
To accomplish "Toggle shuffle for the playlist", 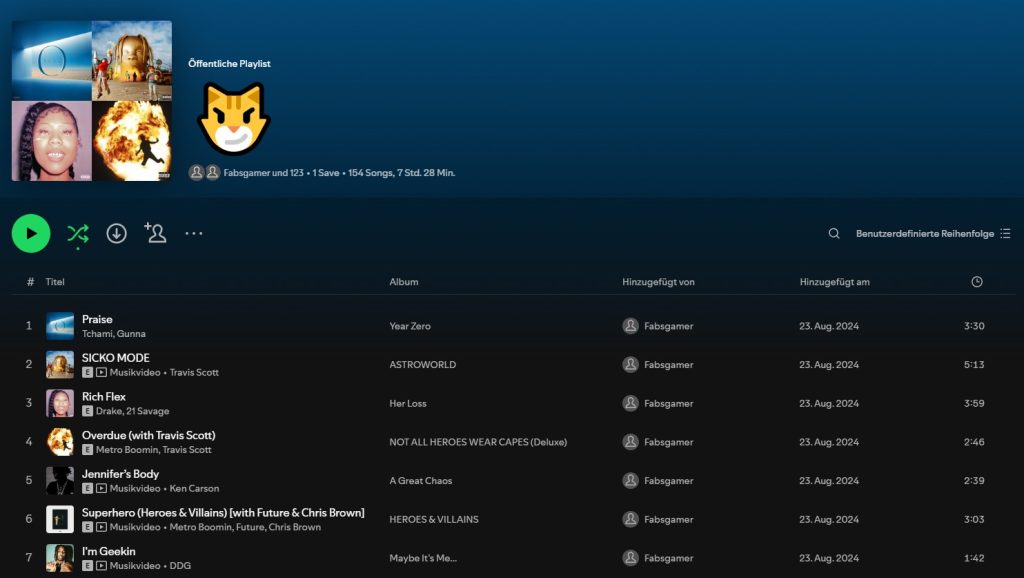I will [77, 233].
